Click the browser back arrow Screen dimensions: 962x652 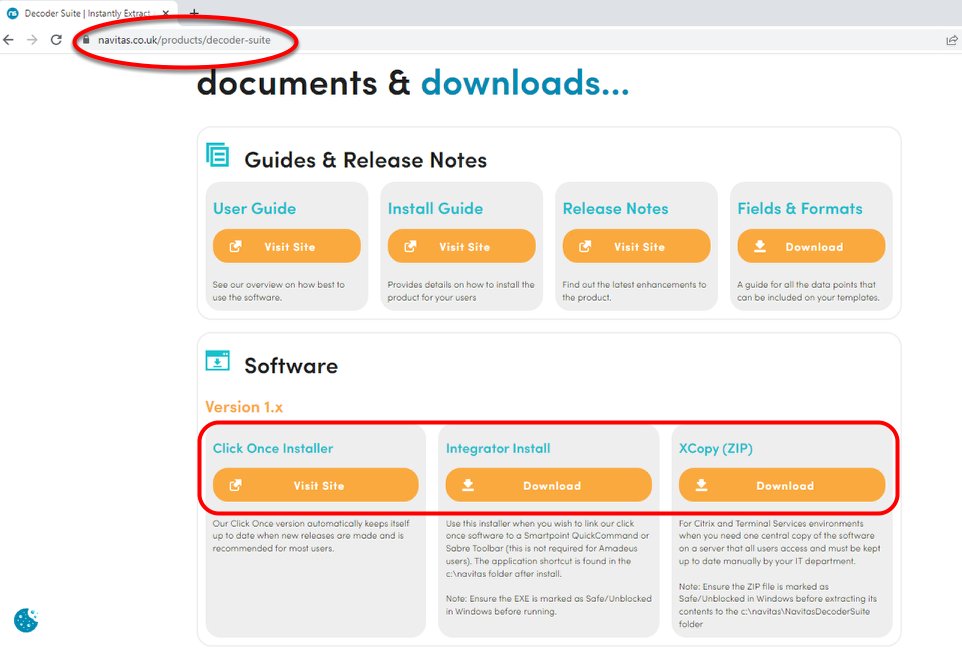tap(9, 40)
